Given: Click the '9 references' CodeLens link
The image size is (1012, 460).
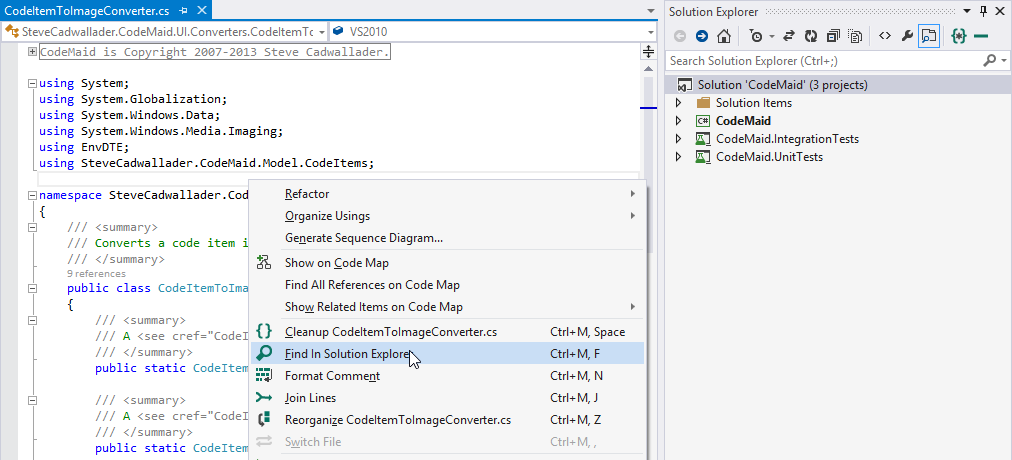Looking at the screenshot, I should [96, 274].
